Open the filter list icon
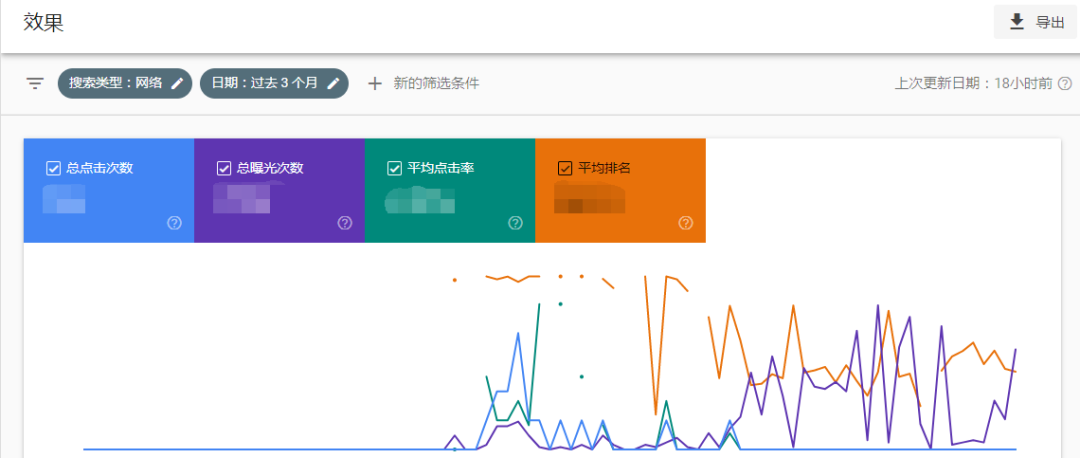The height and width of the screenshot is (458, 1080). 35,83
